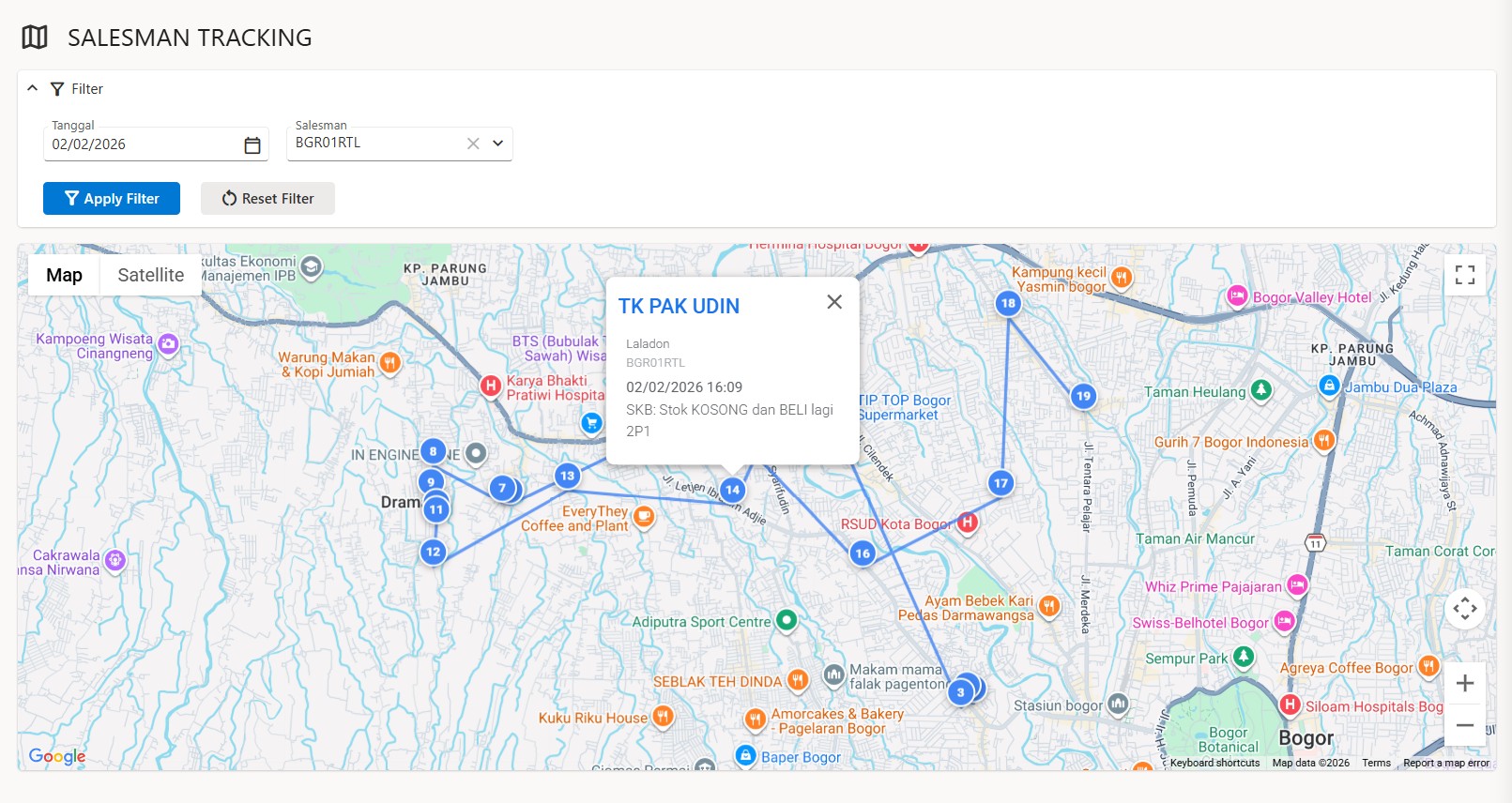Click EveryThey Coffee and Plant icon
The height and width of the screenshot is (803, 1512).
tap(643, 516)
